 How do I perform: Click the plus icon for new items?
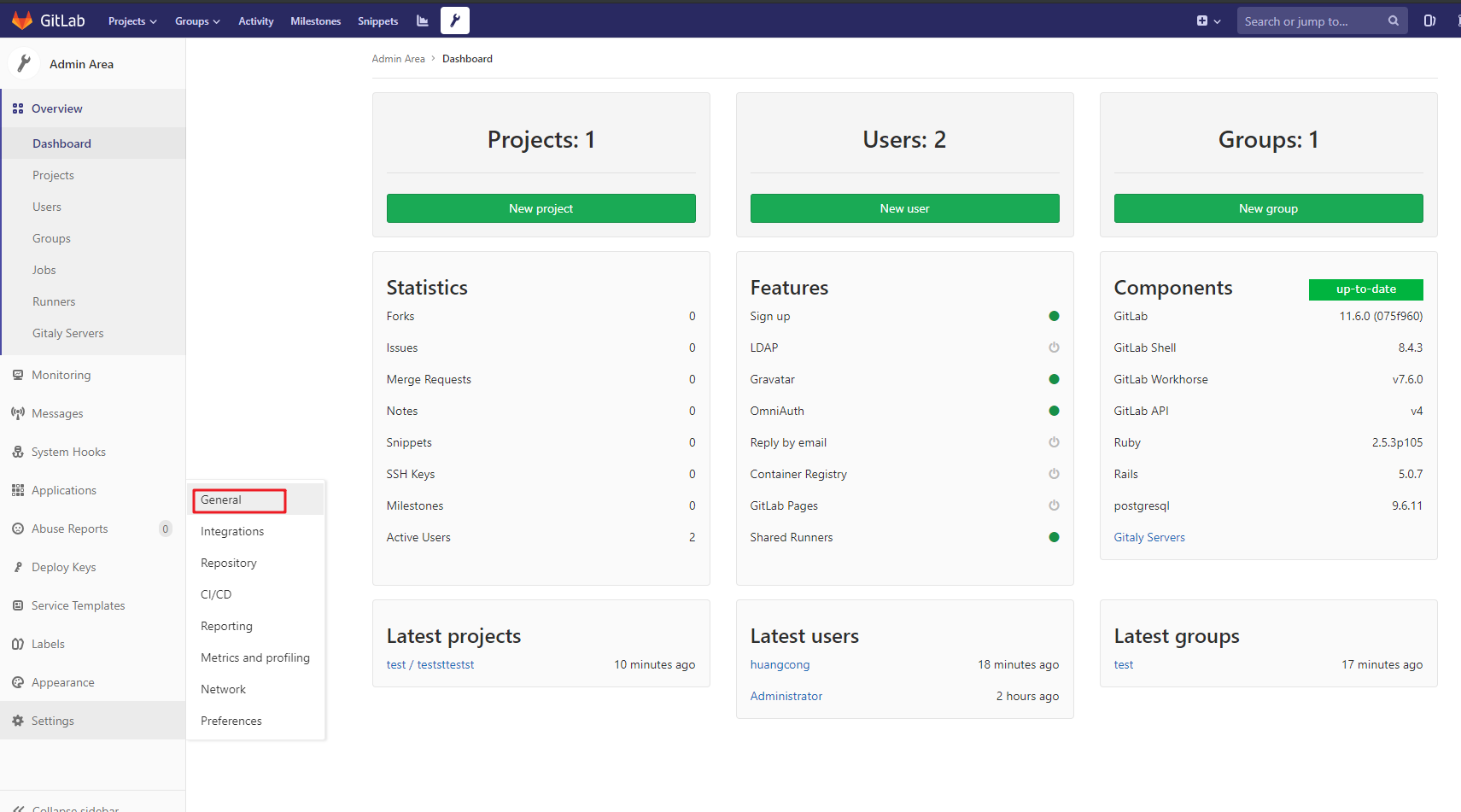(1202, 20)
